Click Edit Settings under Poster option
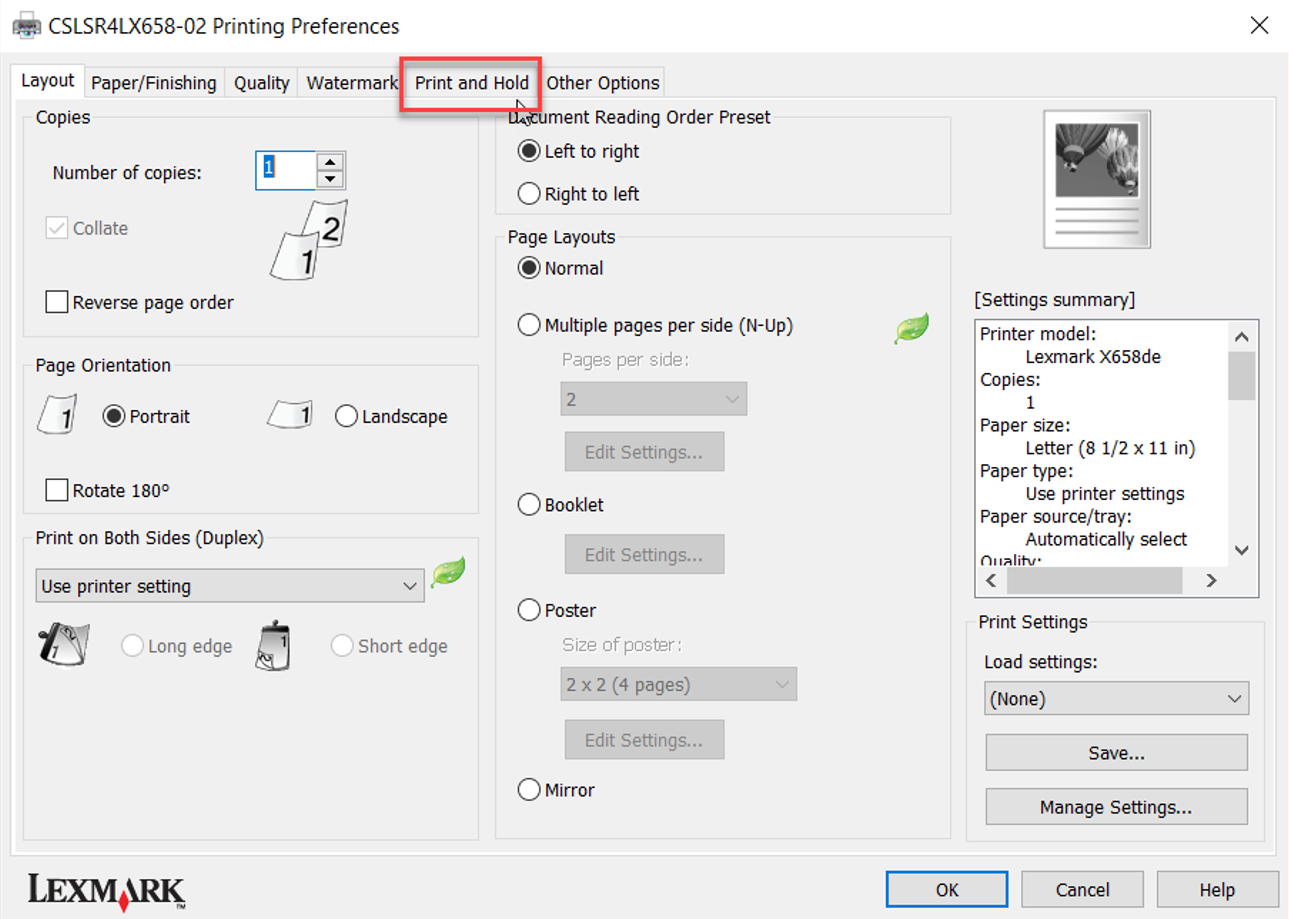Screen dimensions: 1289x919 pos(644,740)
